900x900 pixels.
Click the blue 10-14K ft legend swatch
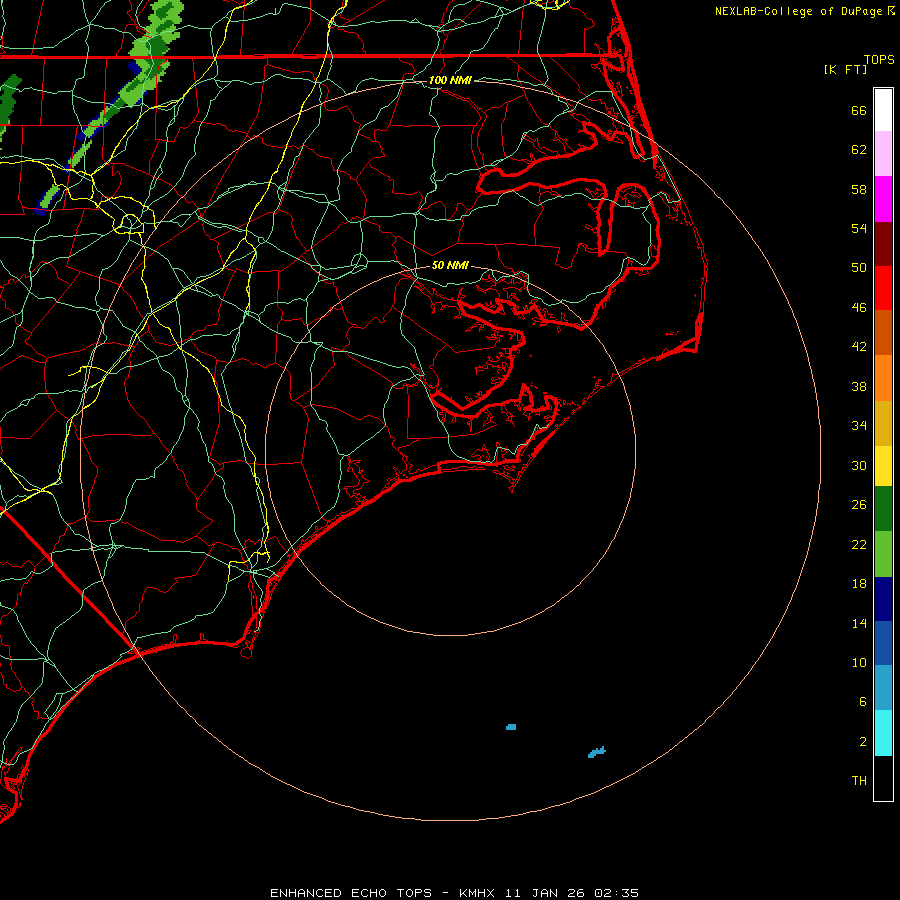pyautogui.click(x=883, y=643)
